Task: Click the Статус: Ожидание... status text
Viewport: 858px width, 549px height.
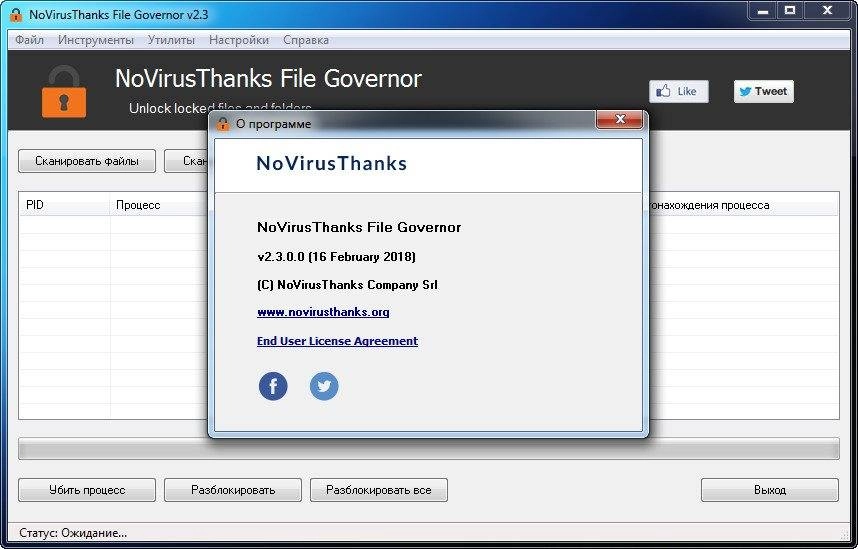Action: pos(73,533)
